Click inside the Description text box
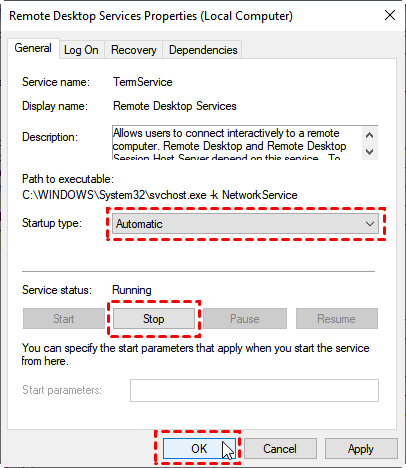Image resolution: width=406 pixels, height=468 pixels. [237, 143]
